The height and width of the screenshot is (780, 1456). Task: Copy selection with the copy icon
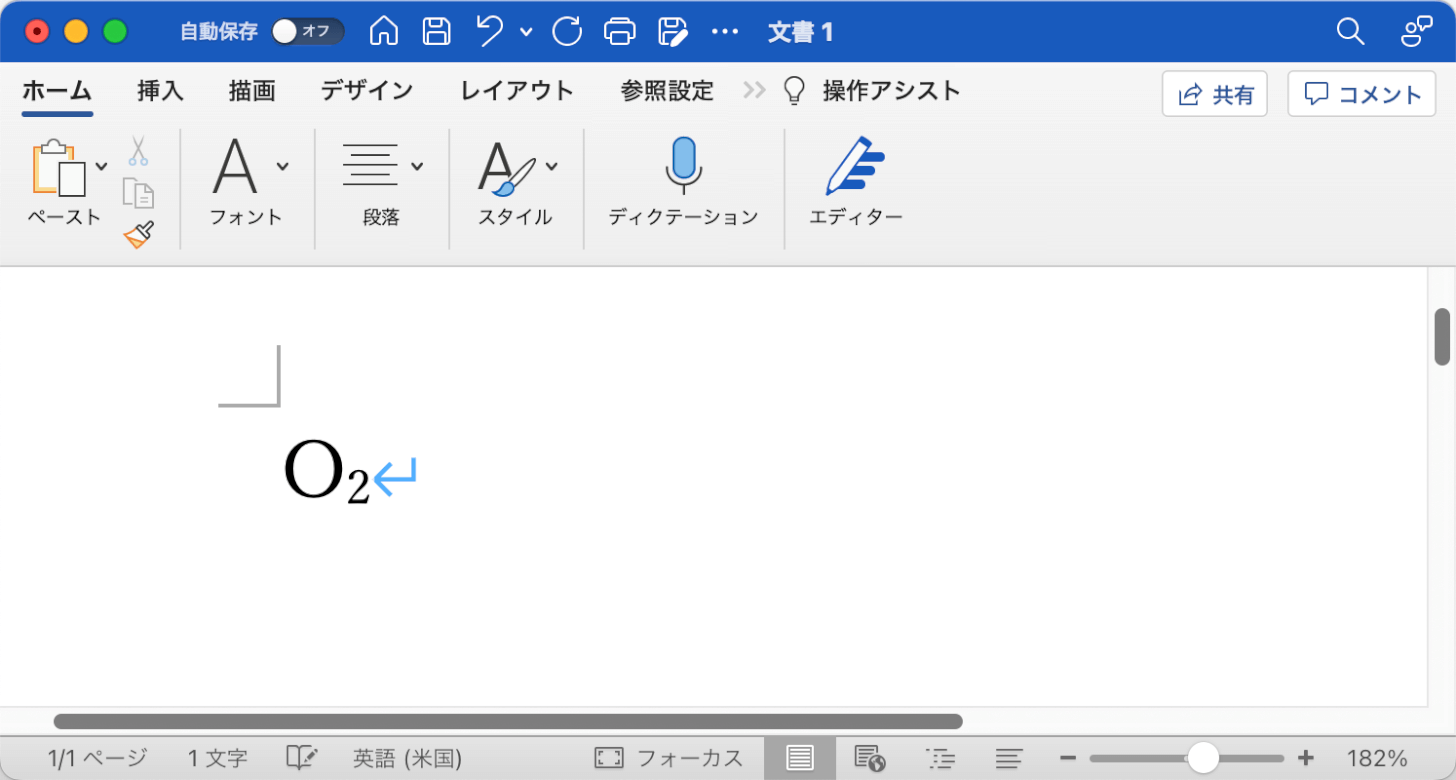(x=138, y=192)
